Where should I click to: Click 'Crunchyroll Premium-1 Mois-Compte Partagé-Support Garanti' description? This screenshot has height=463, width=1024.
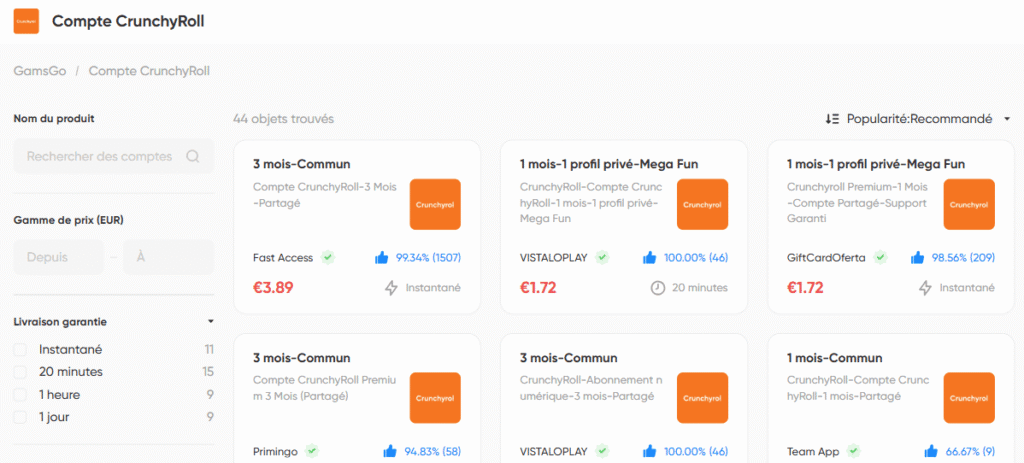pyautogui.click(x=857, y=202)
